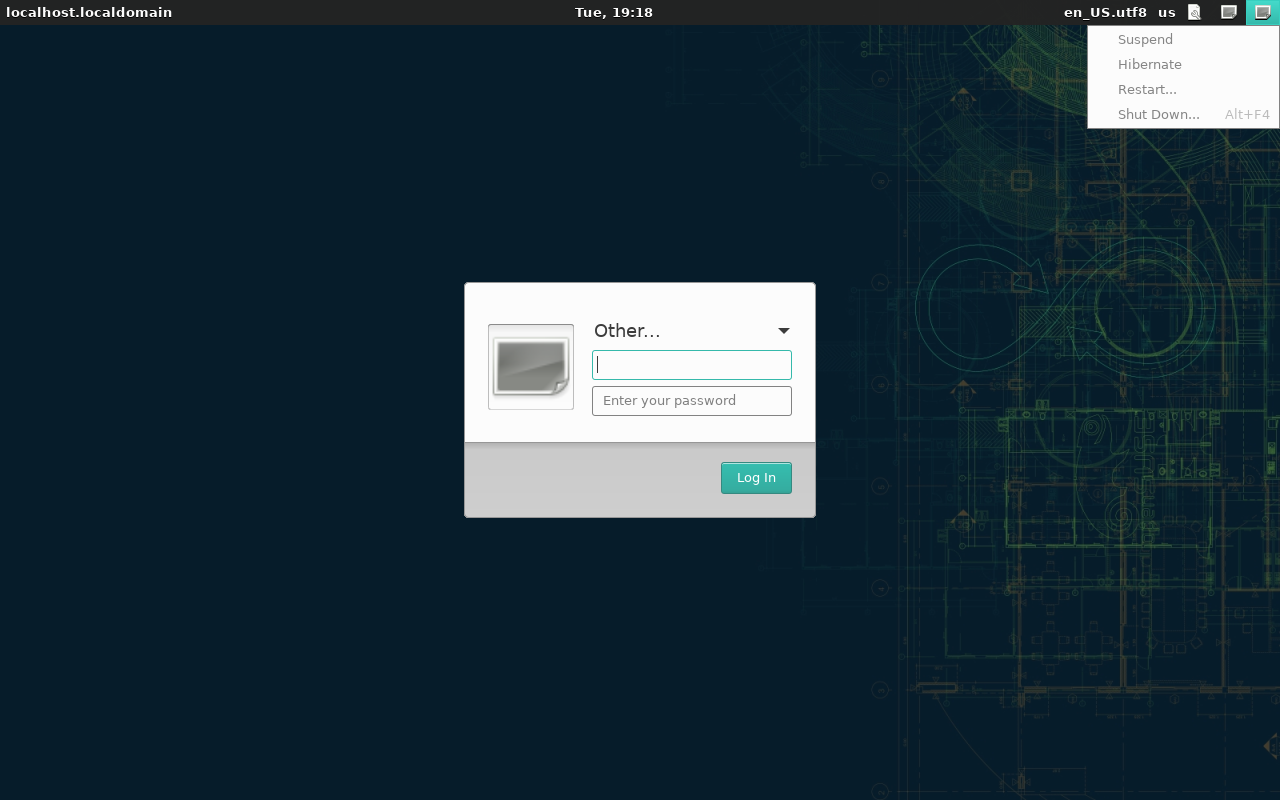Click the Log In button
Viewport: 1280px width, 800px height.
pos(756,478)
